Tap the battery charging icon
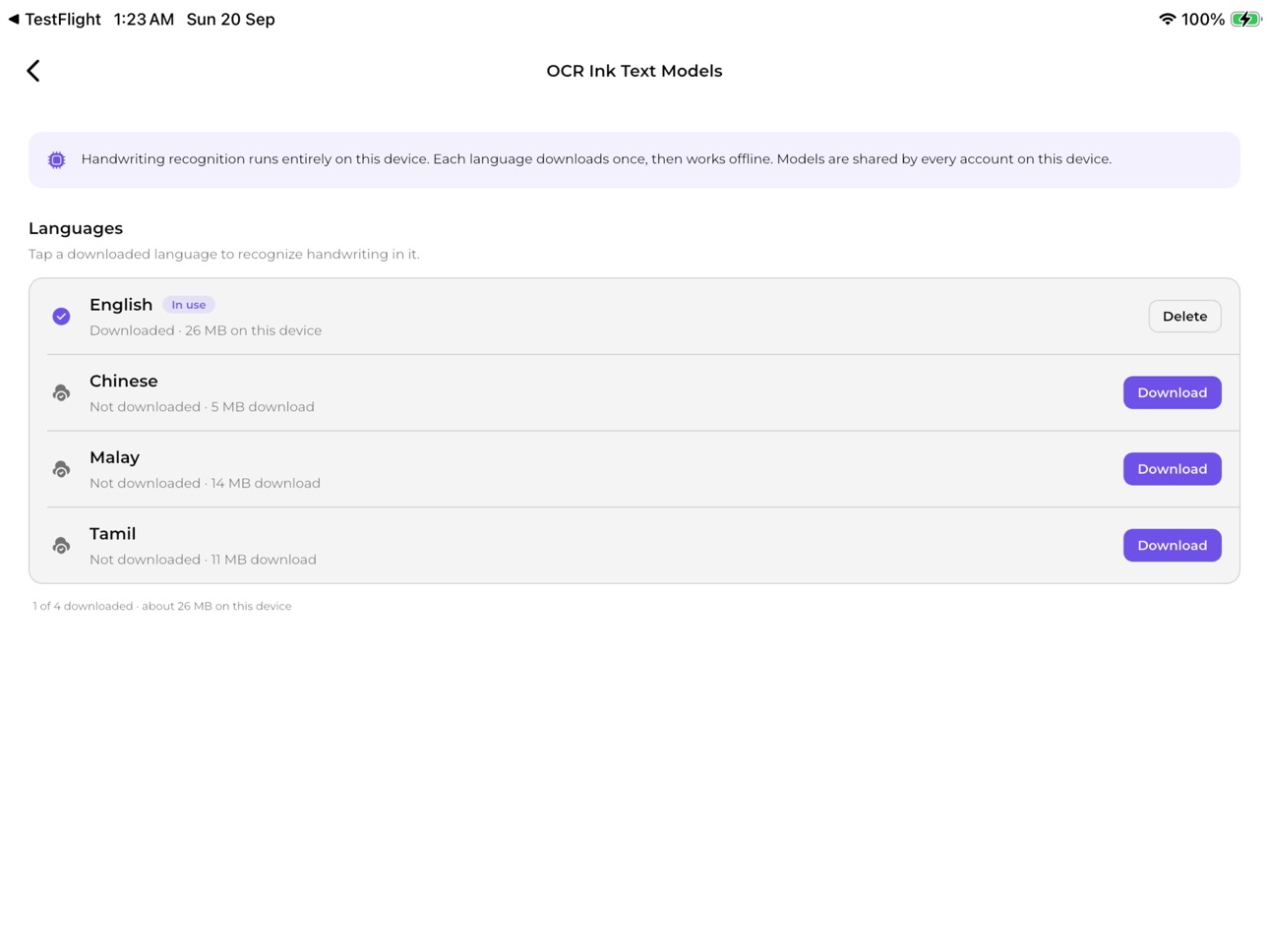The height and width of the screenshot is (952, 1269). 1245,20
